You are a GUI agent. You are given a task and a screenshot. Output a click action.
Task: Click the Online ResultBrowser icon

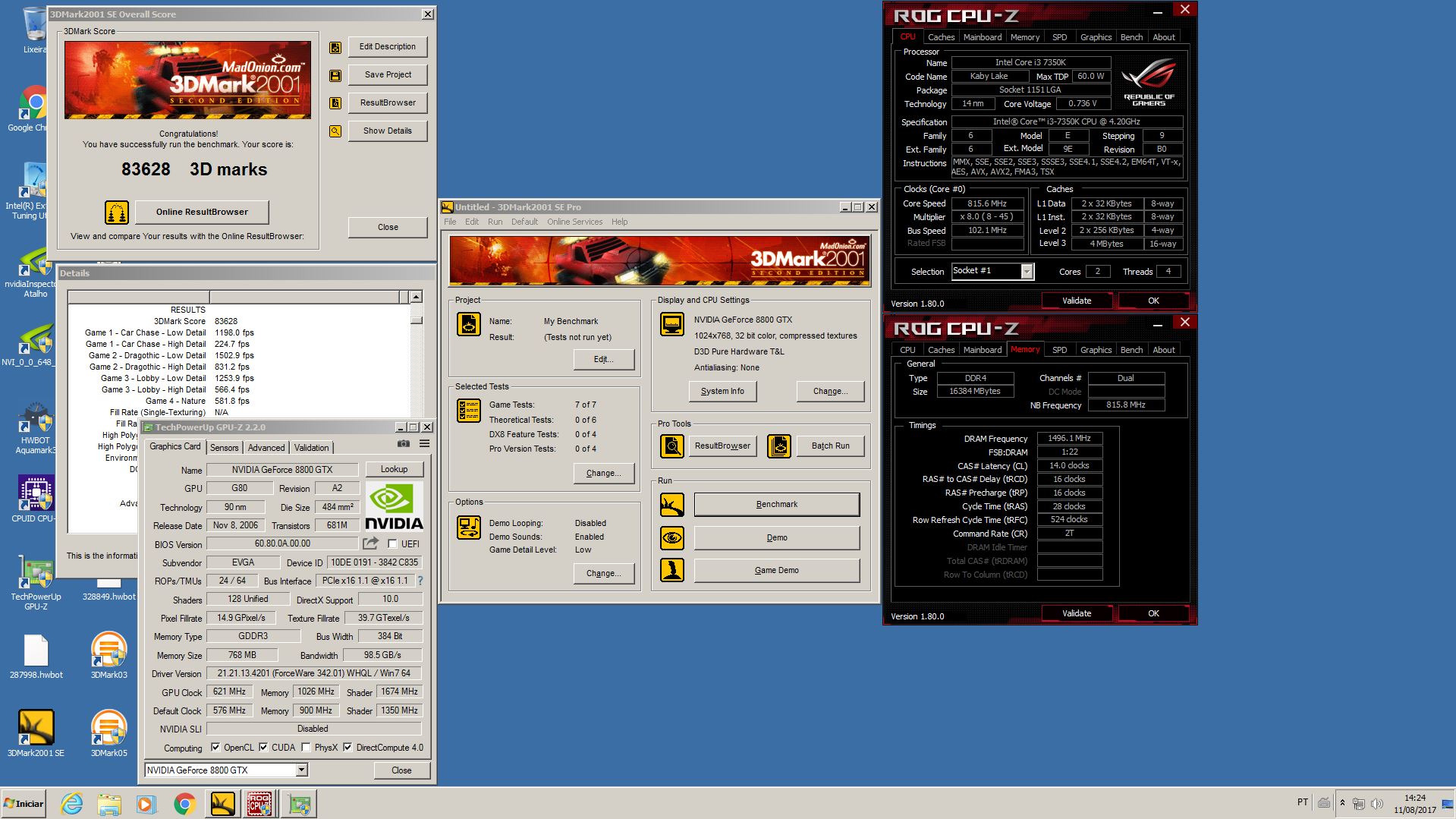coord(117,213)
